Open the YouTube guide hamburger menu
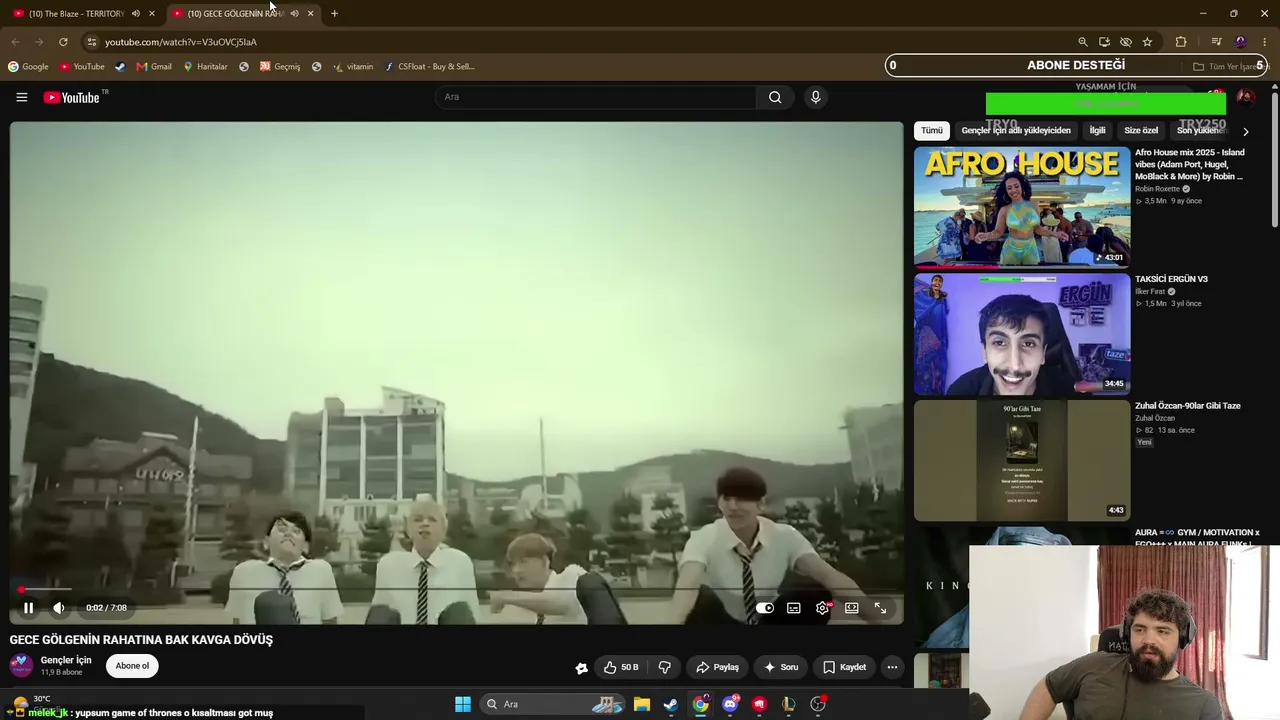 pos(22,97)
